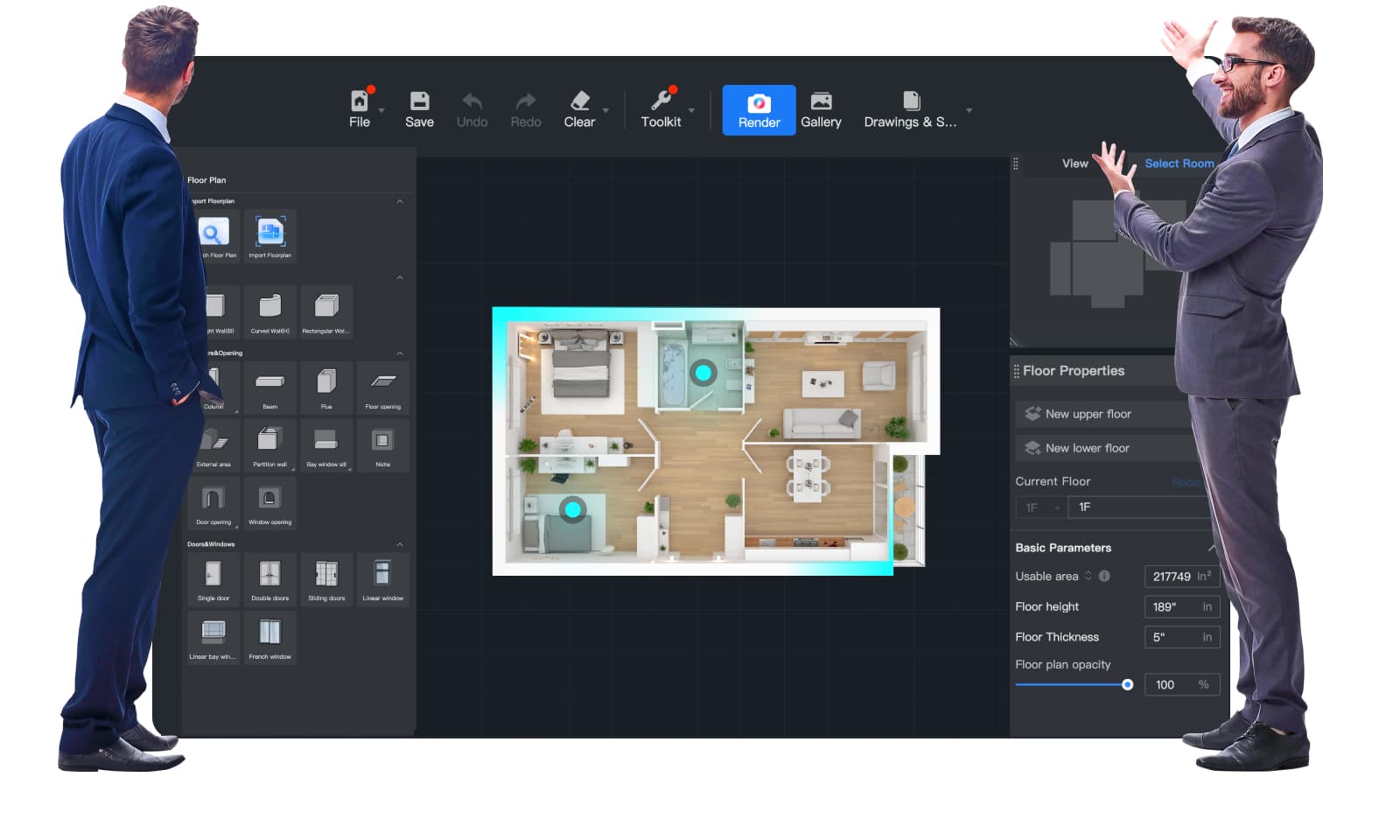The height and width of the screenshot is (840, 1400).
Task: Select the Single door element
Action: point(213,579)
